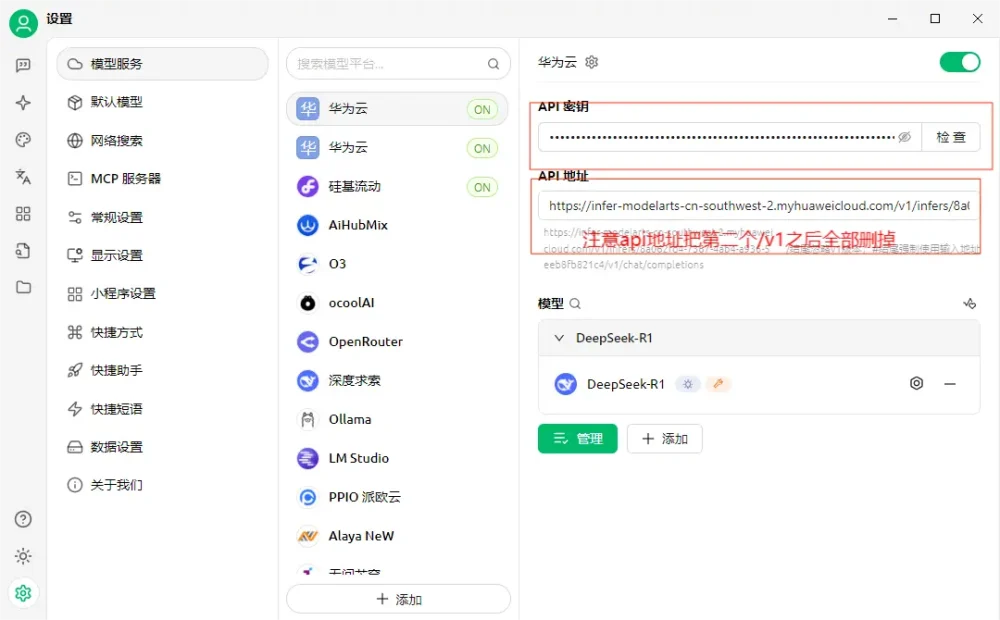This screenshot has height=620, width=1000.
Task: Click search magnifier in provider search box
Action: (493, 64)
